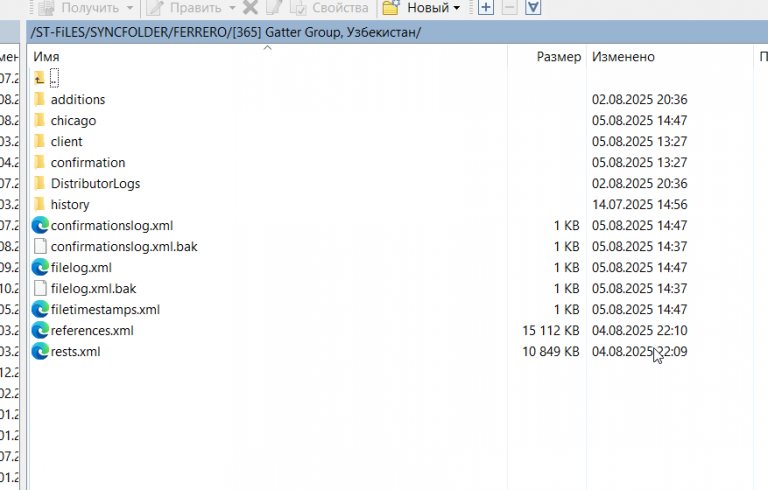
Task: Expand the Править dropdown arrow
Action: tap(232, 8)
